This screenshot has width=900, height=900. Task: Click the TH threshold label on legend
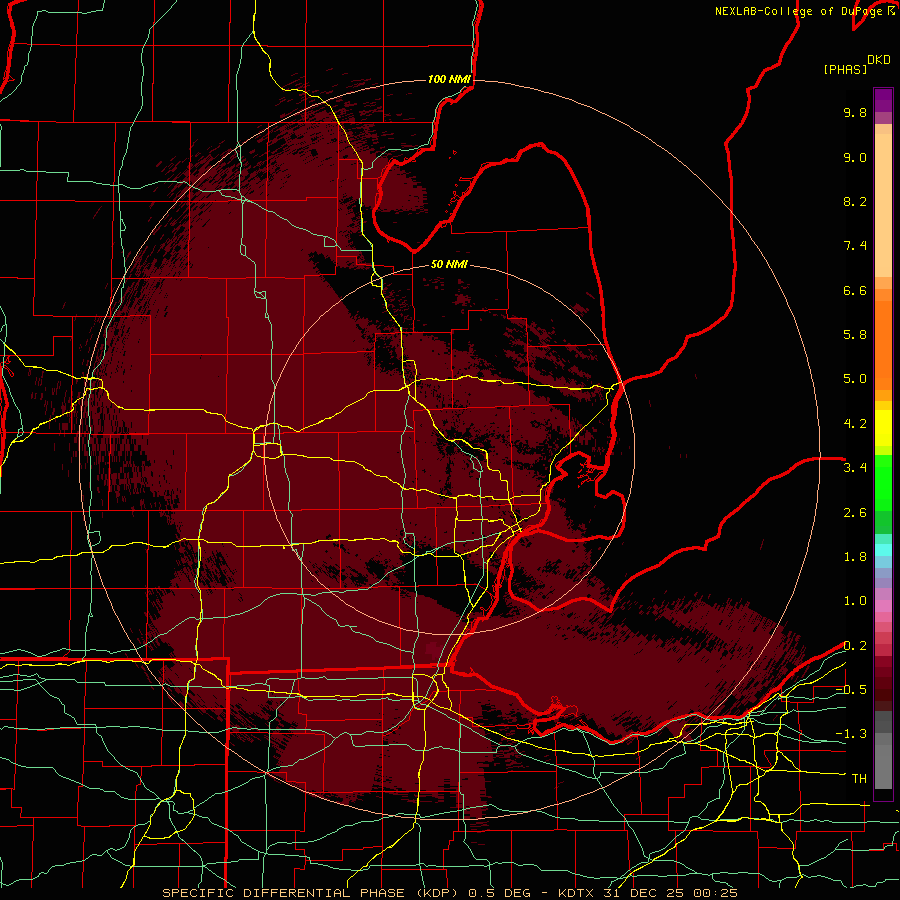859,779
